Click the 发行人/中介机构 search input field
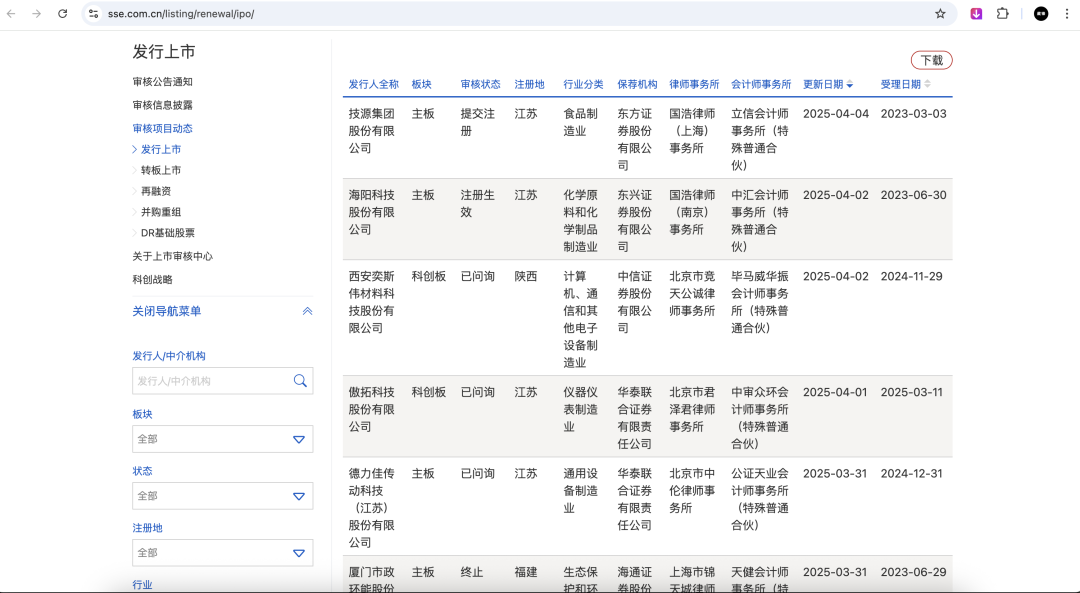The height and width of the screenshot is (593, 1080). [x=212, y=381]
